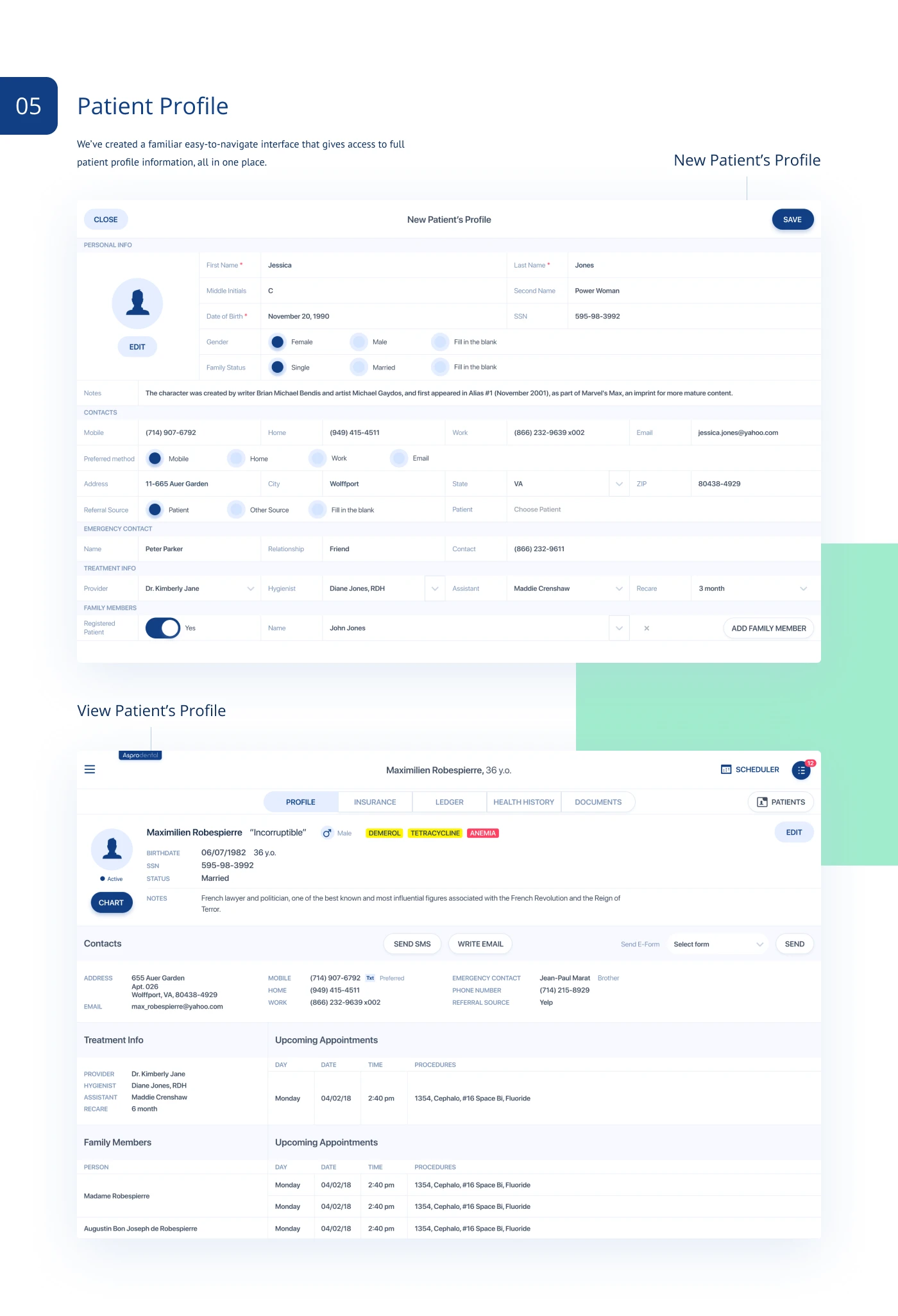Select Single family status radio
This screenshot has height=1316, width=898.
click(278, 368)
